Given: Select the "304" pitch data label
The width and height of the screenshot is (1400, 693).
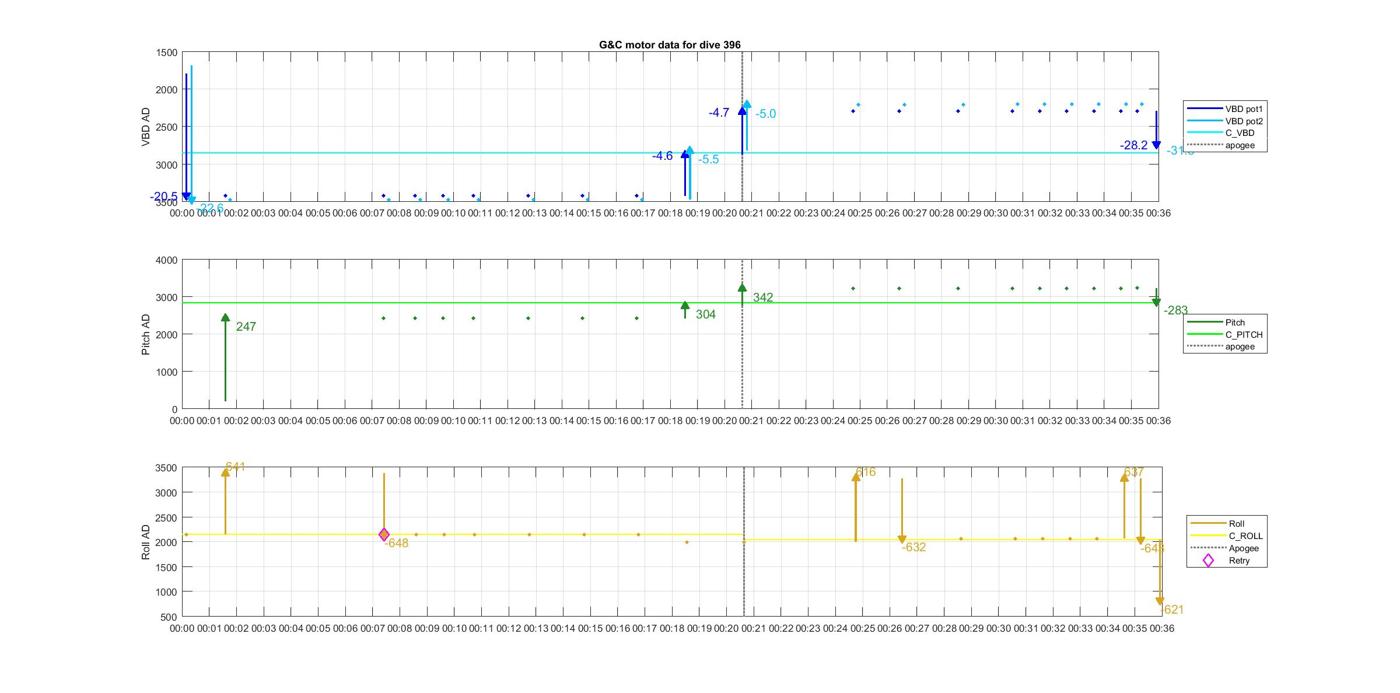Looking at the screenshot, I should 706,314.
